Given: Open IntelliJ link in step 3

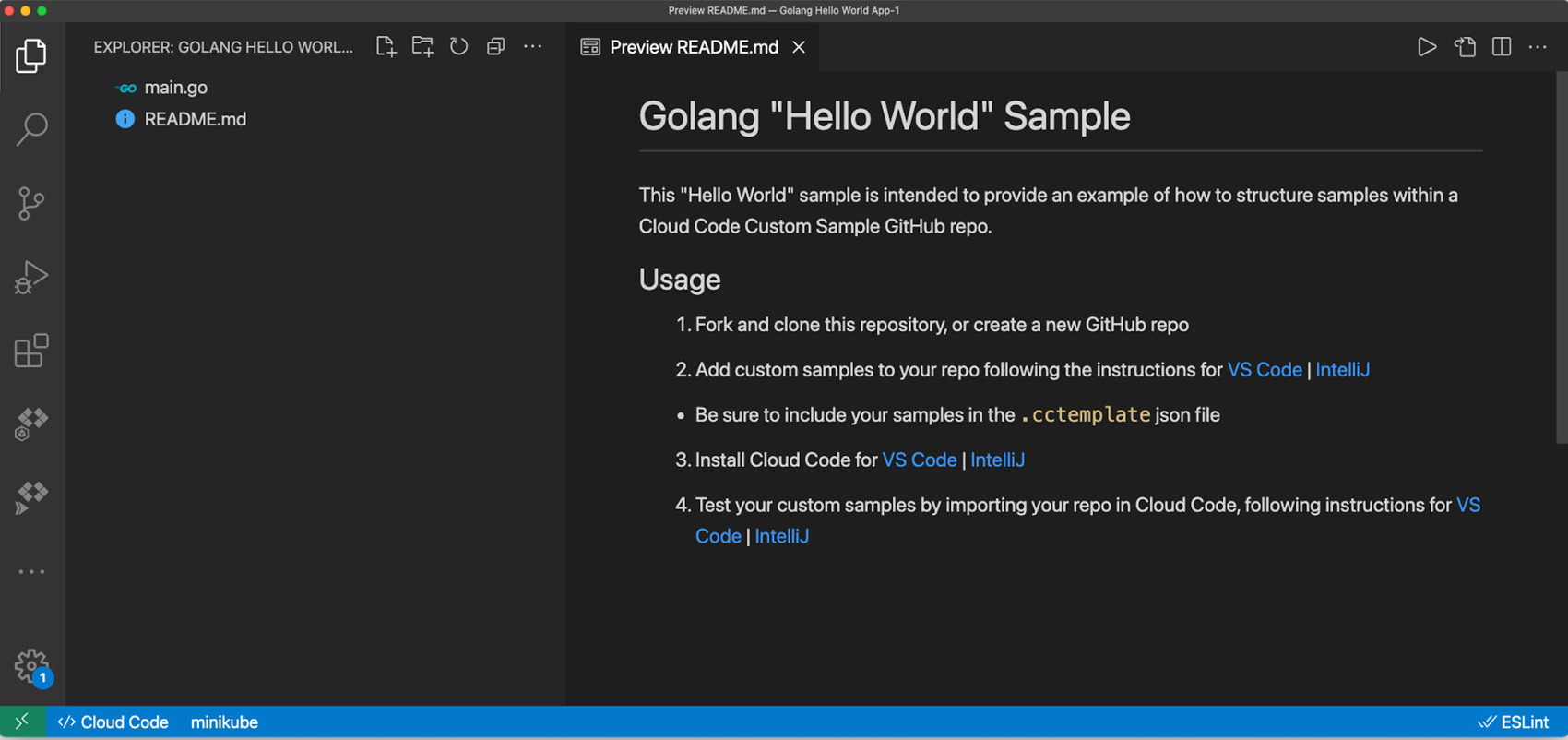Looking at the screenshot, I should point(997,460).
